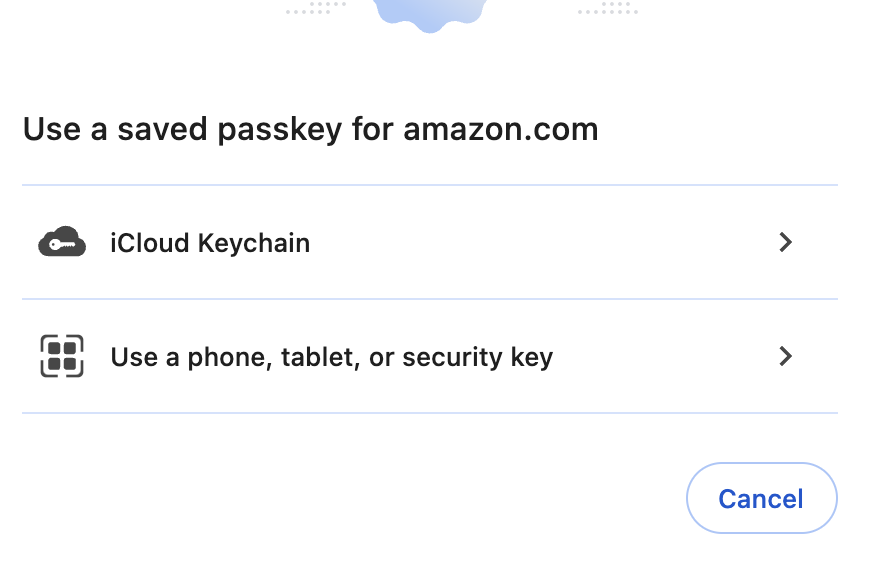Open the phone, tablet, or security key chevron
The width and height of the screenshot is (872, 562).
(786, 356)
